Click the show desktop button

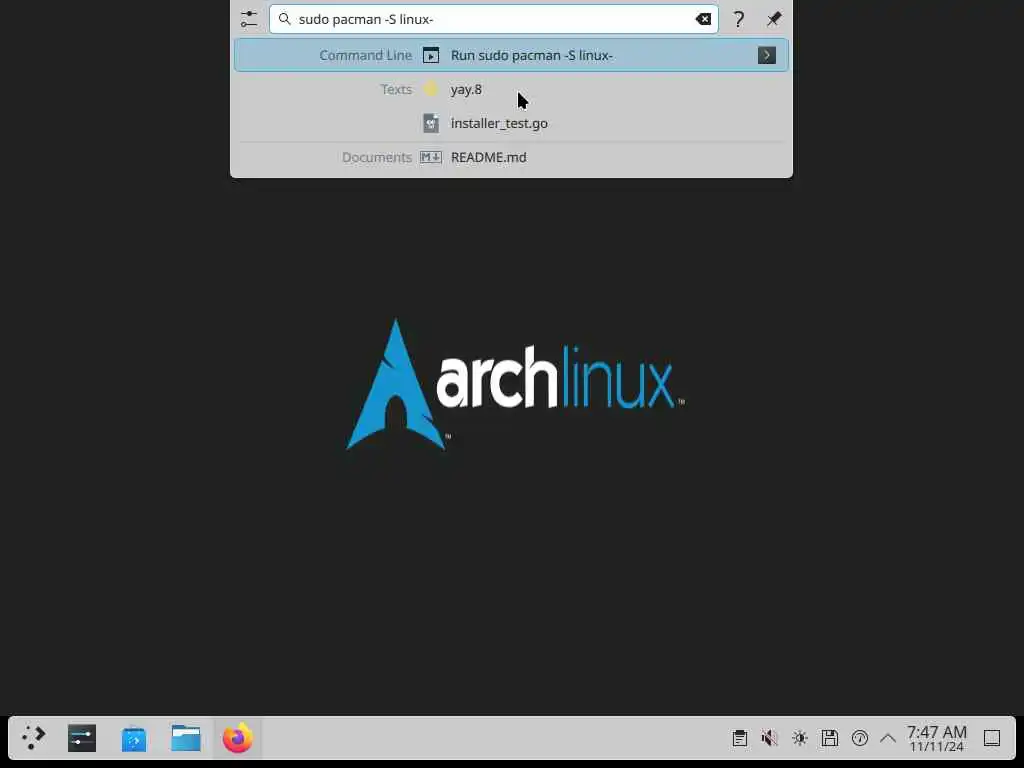[x=991, y=739]
